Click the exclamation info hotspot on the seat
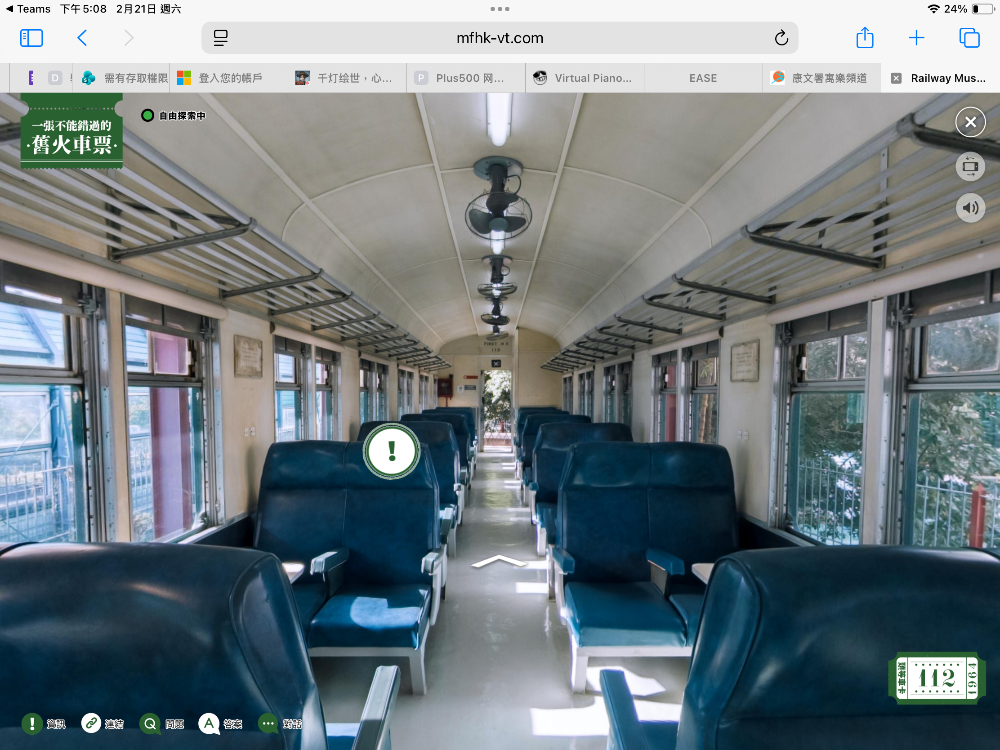This screenshot has width=1000, height=750. (391, 451)
